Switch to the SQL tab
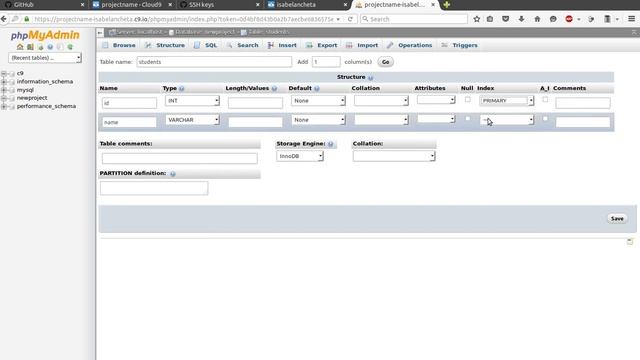The height and width of the screenshot is (360, 640). pyautogui.click(x=206, y=45)
